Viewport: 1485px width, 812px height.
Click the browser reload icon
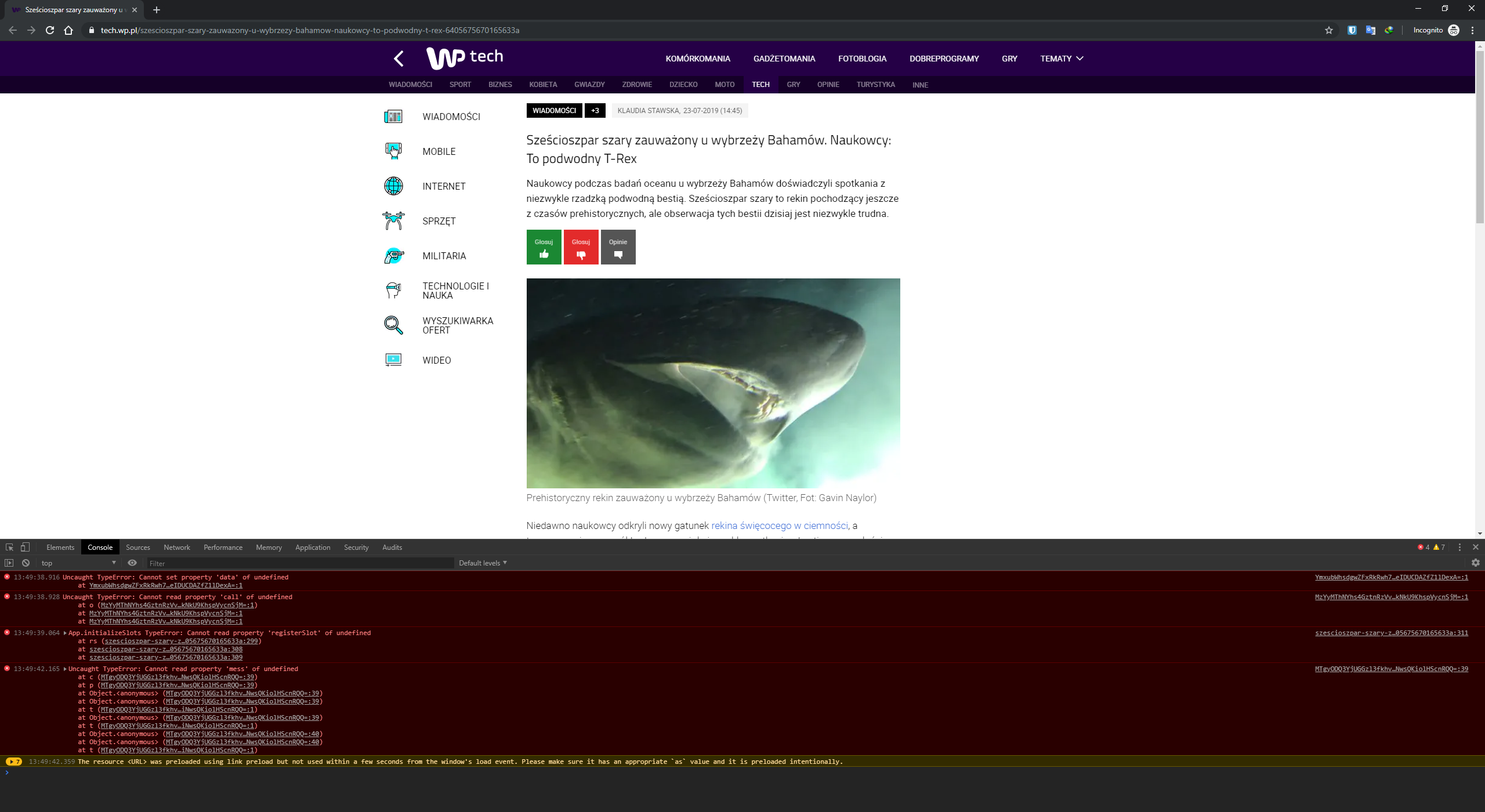[50, 30]
